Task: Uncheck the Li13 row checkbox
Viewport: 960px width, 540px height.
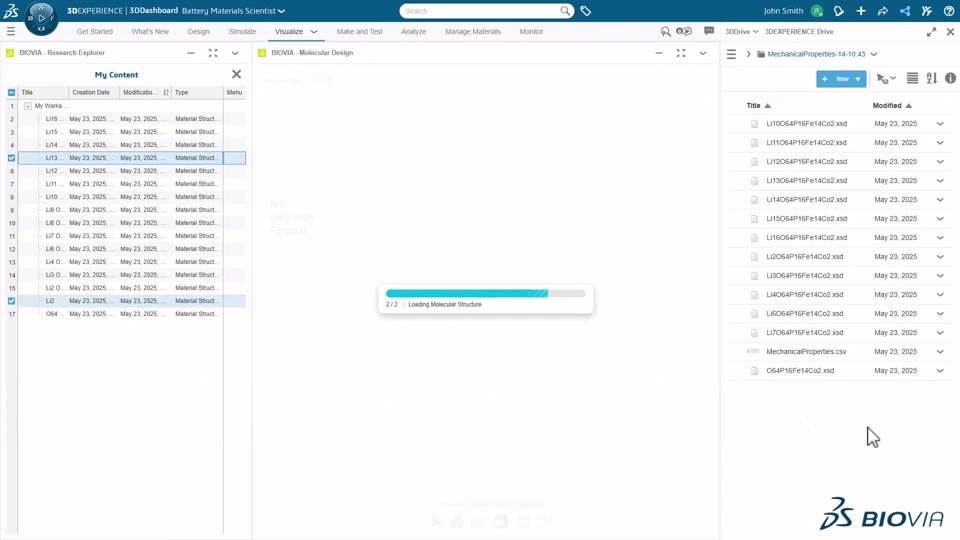Action: point(12,158)
